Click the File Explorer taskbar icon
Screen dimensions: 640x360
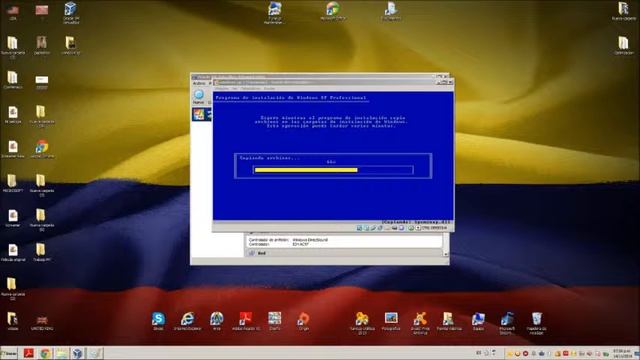tap(62, 353)
